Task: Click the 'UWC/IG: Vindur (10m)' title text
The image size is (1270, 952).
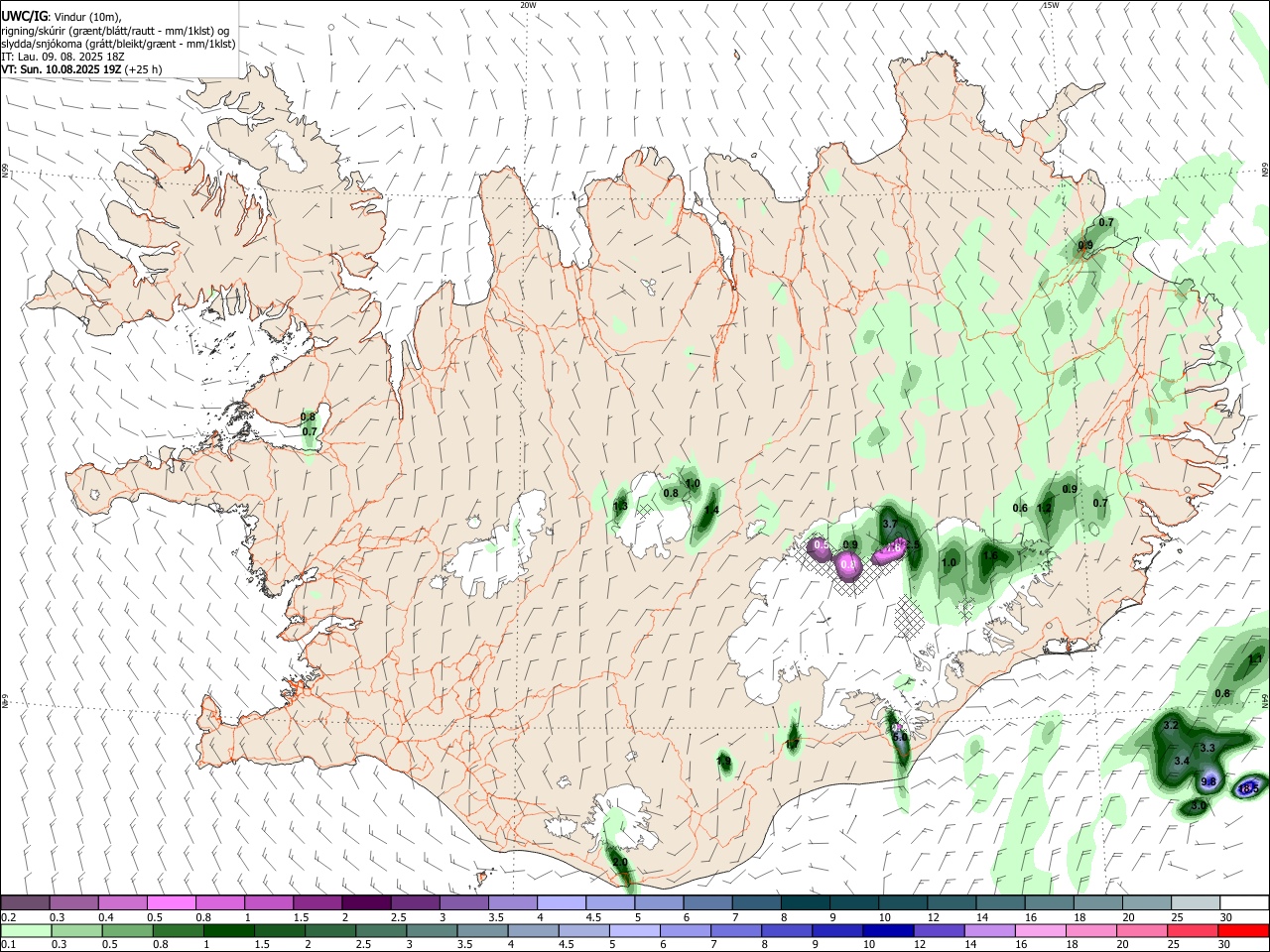Action: tap(62, 17)
